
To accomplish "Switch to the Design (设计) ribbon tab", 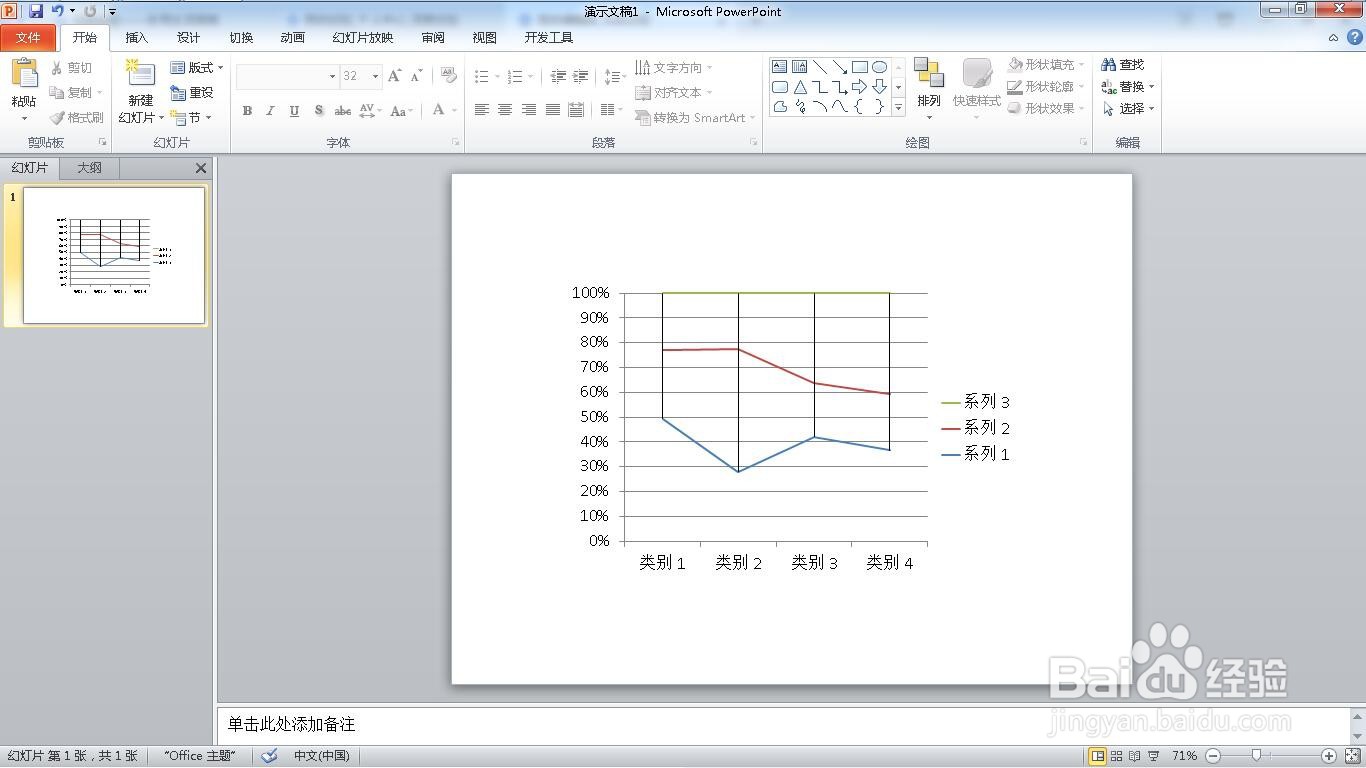I will click(188, 38).
